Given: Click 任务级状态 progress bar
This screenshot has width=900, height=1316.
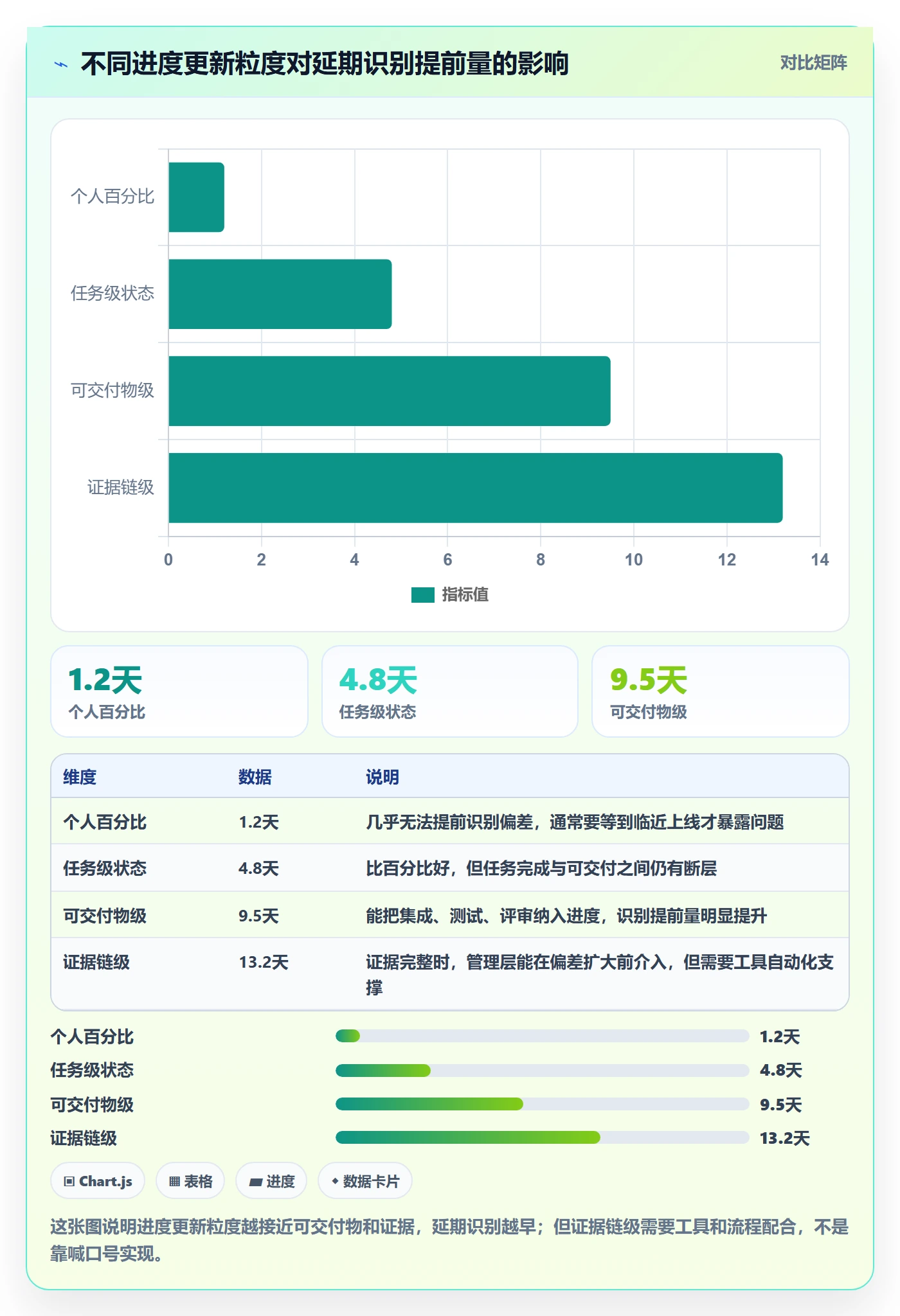Looking at the screenshot, I should [542, 1071].
